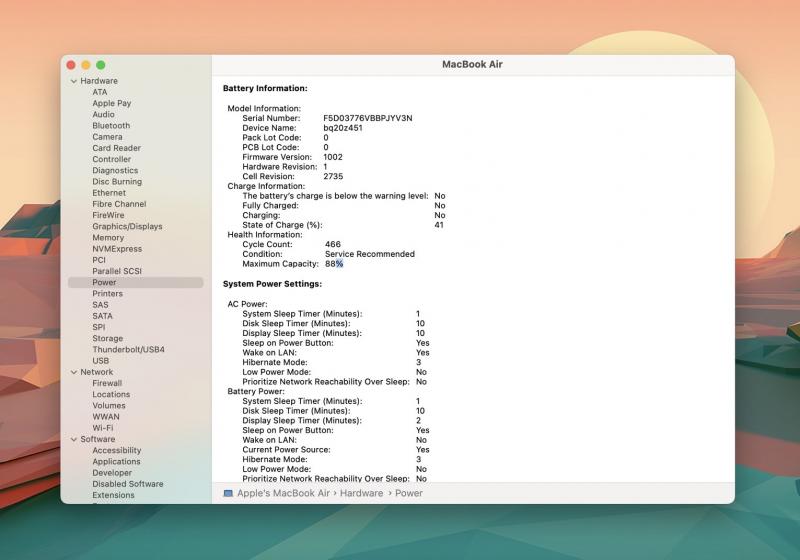This screenshot has height=560, width=800.
Task: Open Applications list
Action: coord(116,463)
